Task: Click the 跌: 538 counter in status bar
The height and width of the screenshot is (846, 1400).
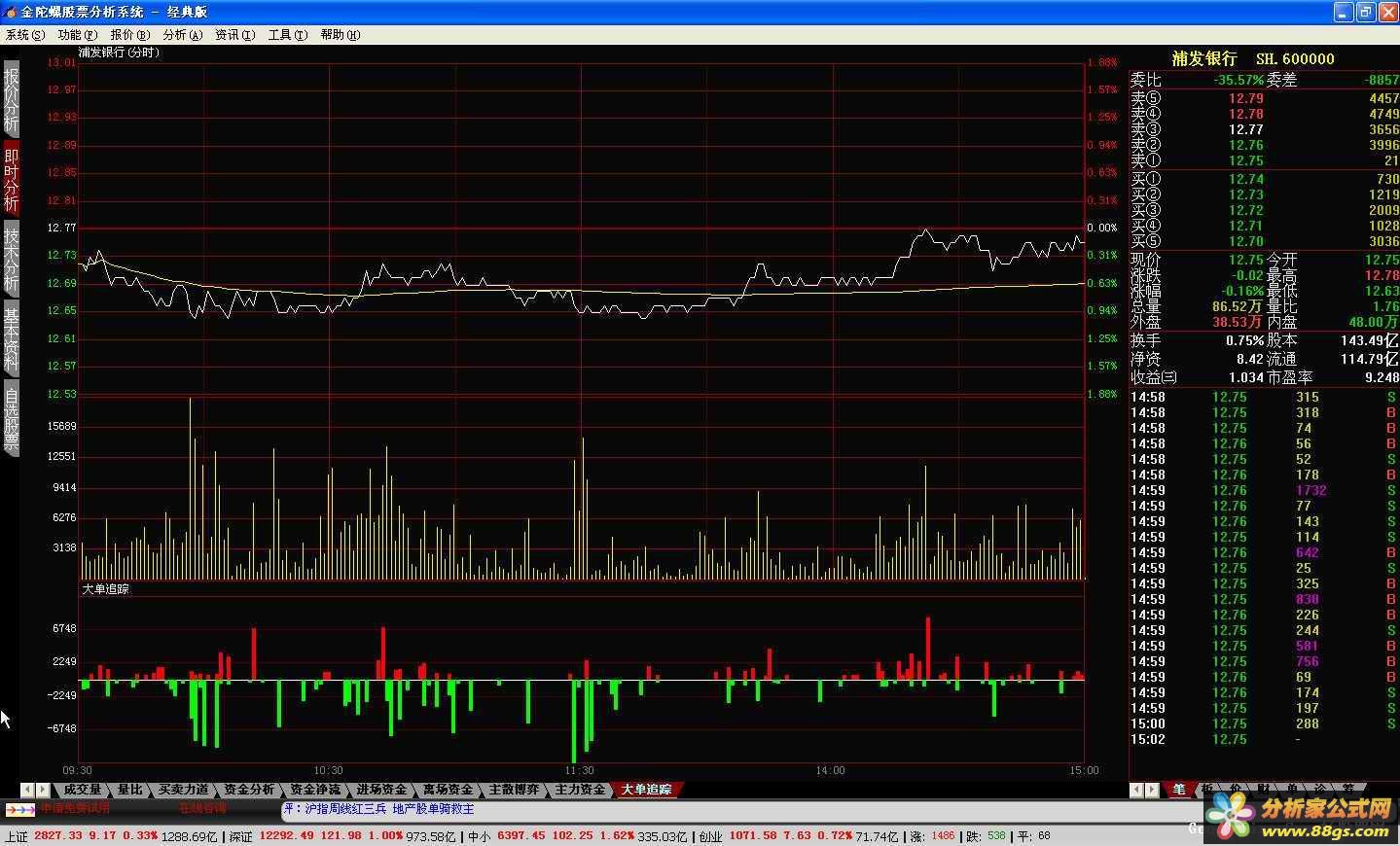Action: (986, 836)
